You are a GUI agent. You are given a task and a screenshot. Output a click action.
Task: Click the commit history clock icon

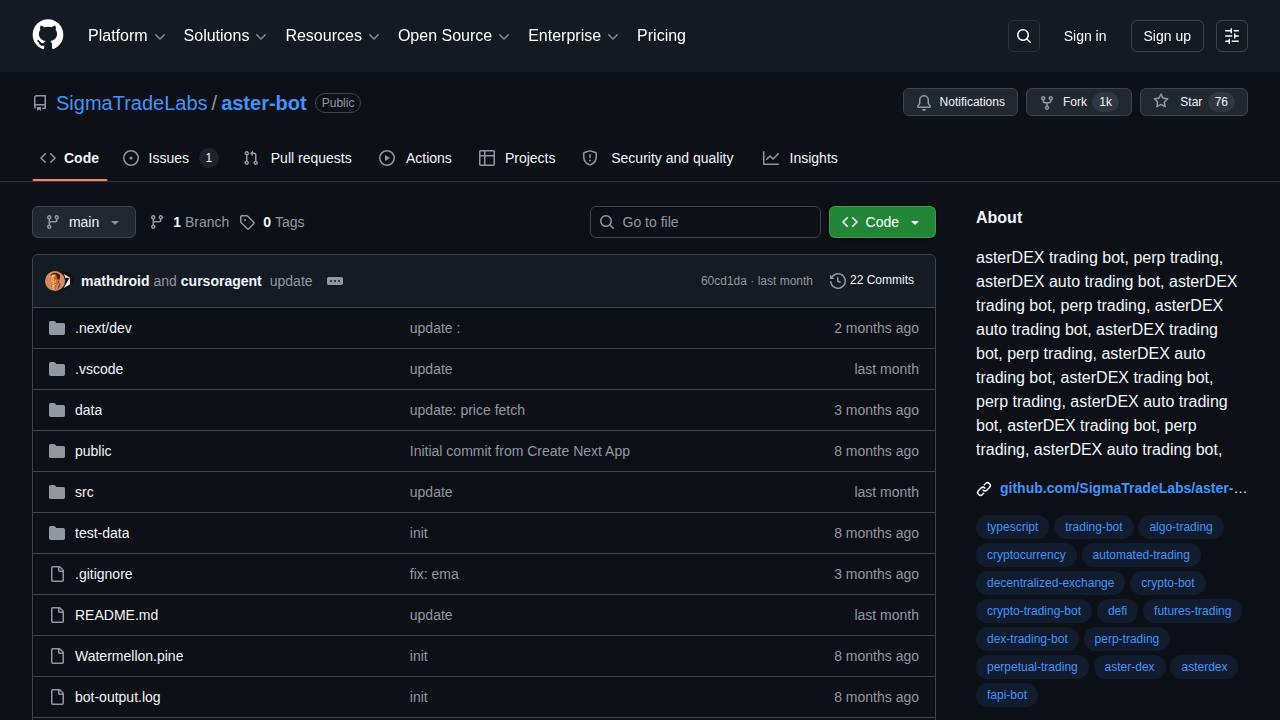tap(838, 281)
